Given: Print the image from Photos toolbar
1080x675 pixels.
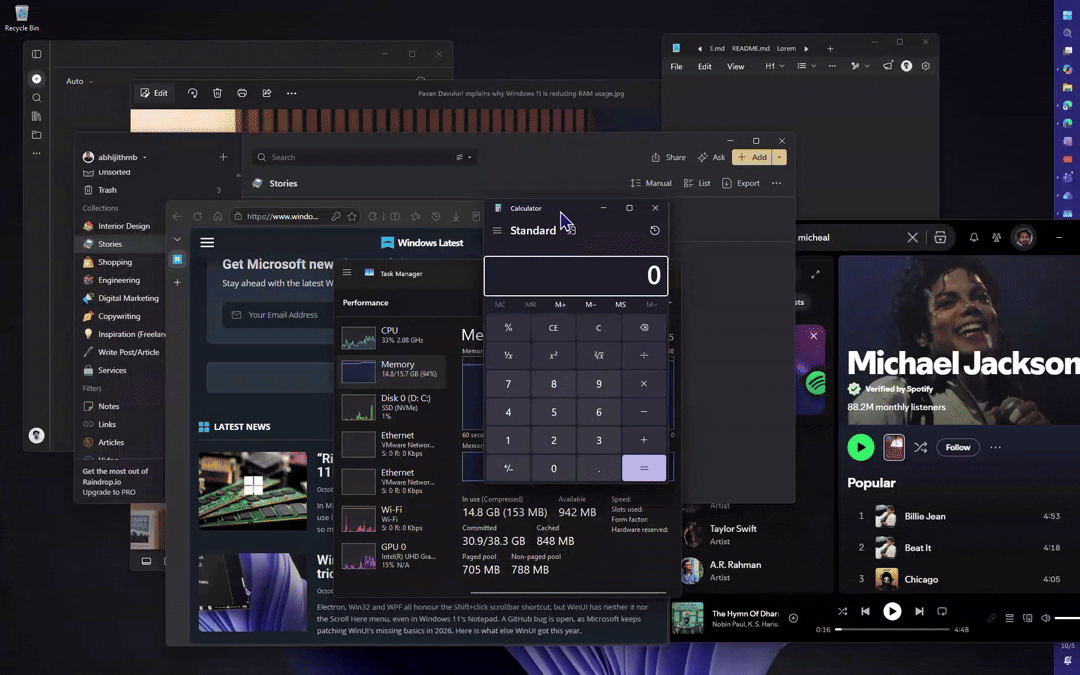Looking at the screenshot, I should coord(242,93).
